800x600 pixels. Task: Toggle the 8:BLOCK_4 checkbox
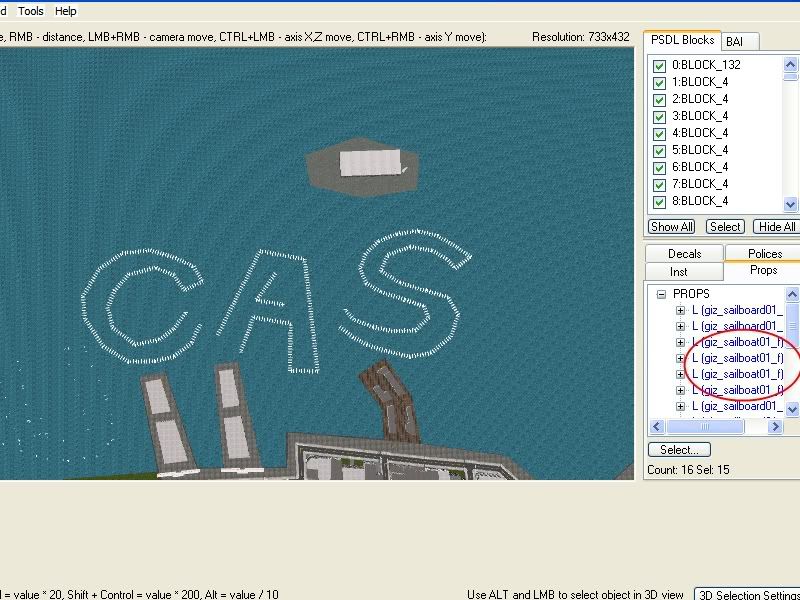pyautogui.click(x=659, y=201)
